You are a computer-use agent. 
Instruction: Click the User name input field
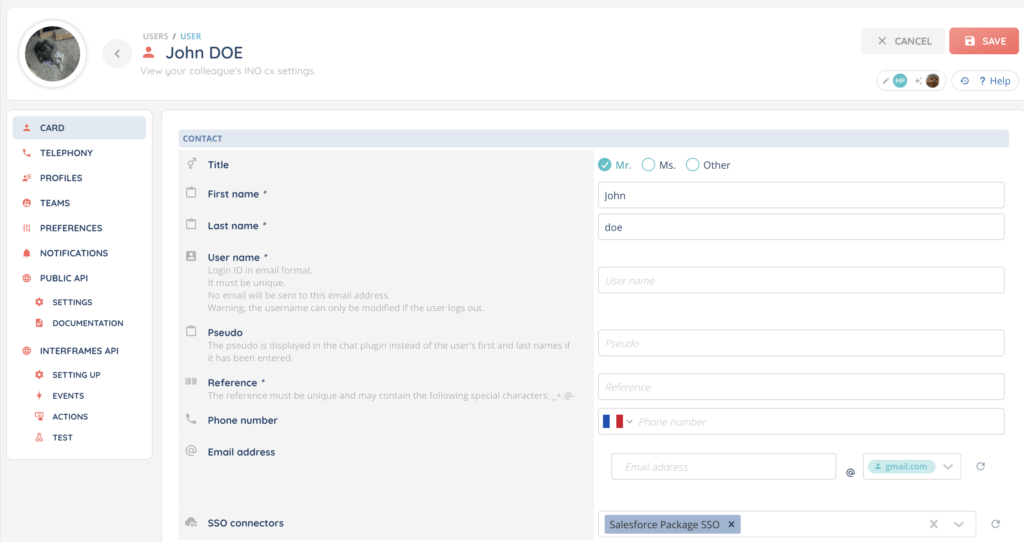[800, 280]
